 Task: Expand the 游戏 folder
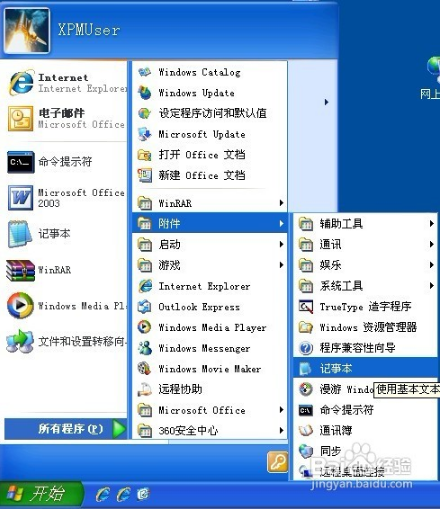coord(209,265)
